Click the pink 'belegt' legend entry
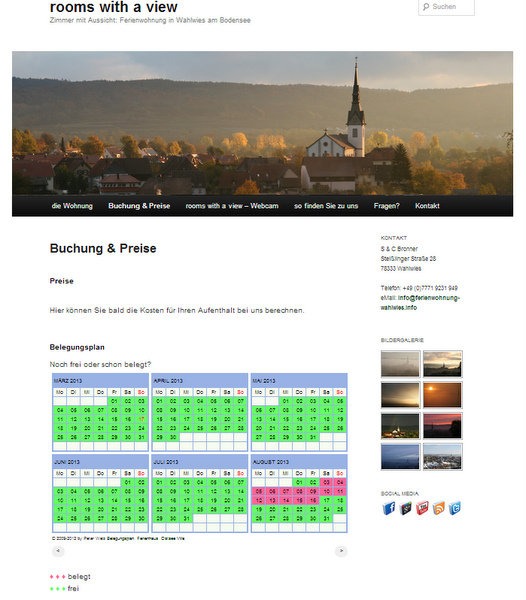 click(70, 576)
